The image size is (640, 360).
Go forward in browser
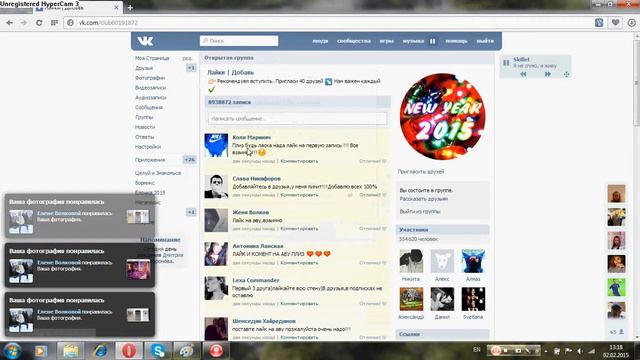pyautogui.click(x=24, y=23)
